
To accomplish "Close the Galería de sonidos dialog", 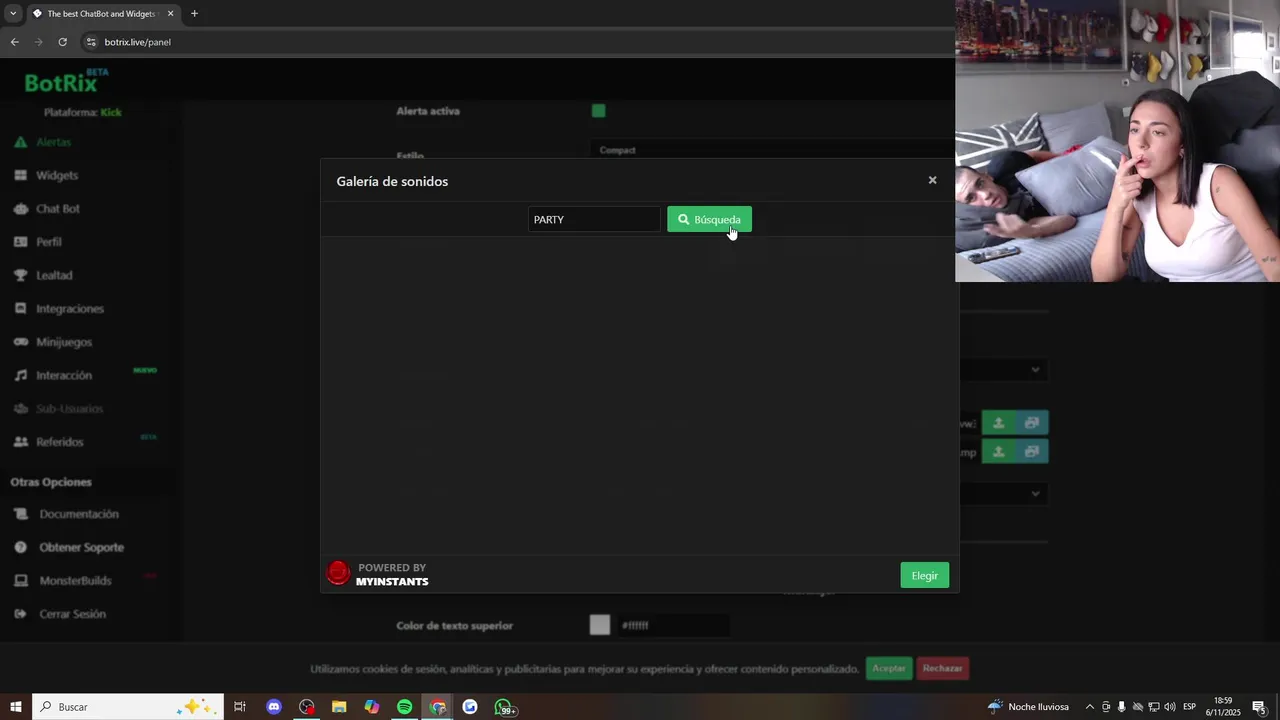I will click(932, 180).
